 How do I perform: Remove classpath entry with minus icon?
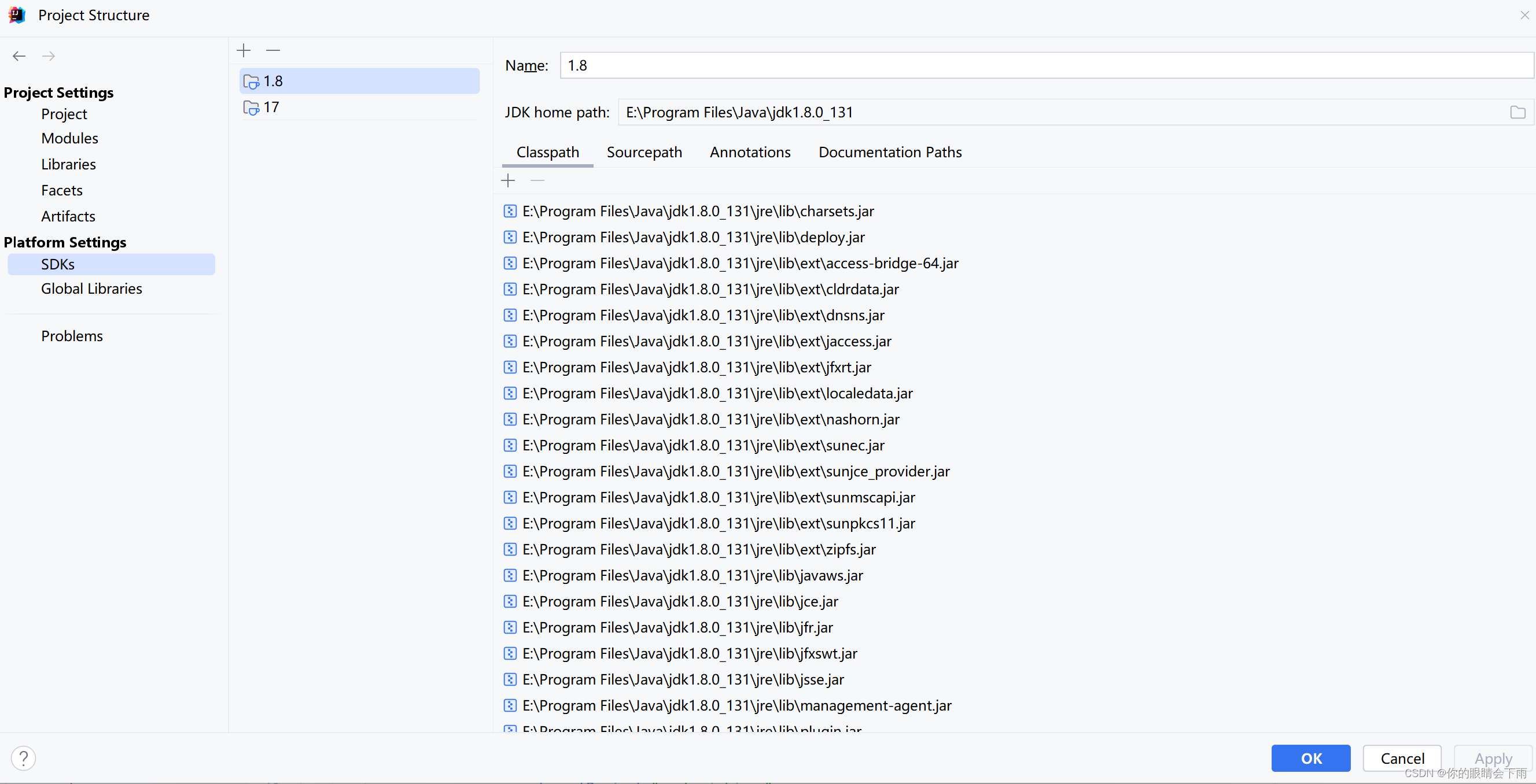click(x=537, y=180)
